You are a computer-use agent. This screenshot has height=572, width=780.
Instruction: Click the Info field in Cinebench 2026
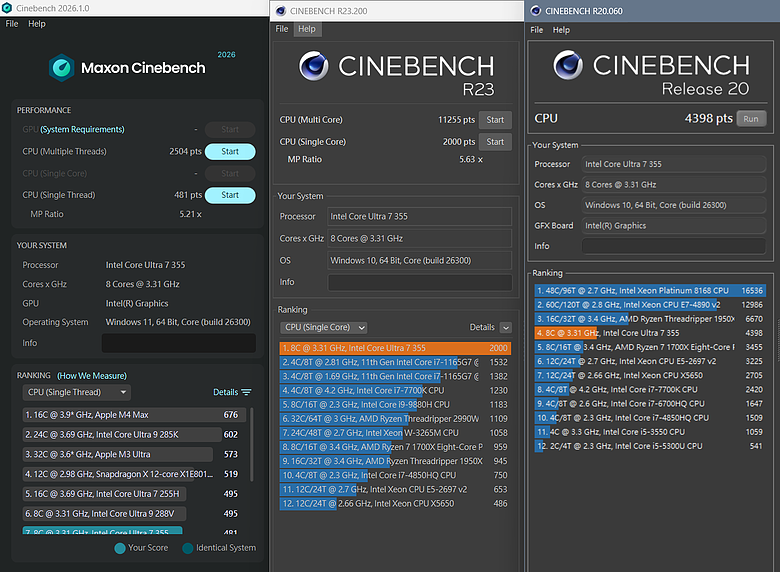tap(179, 343)
